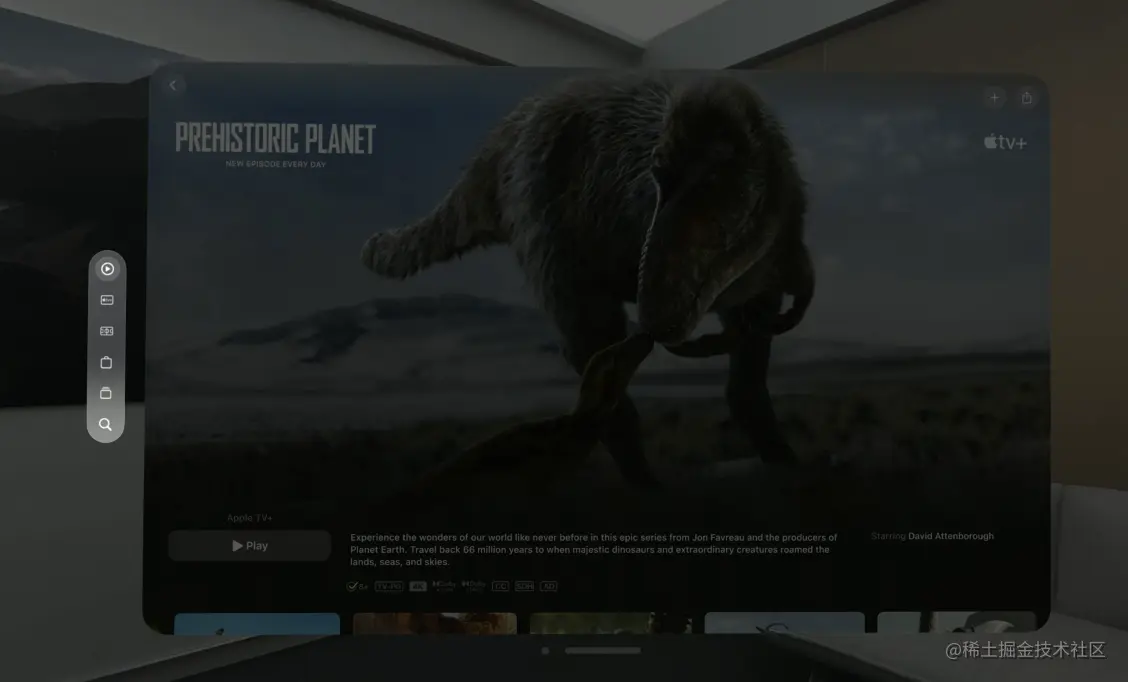Image resolution: width=1128 pixels, height=682 pixels.
Task: Click the TV-PG rating badge
Action: tap(389, 586)
